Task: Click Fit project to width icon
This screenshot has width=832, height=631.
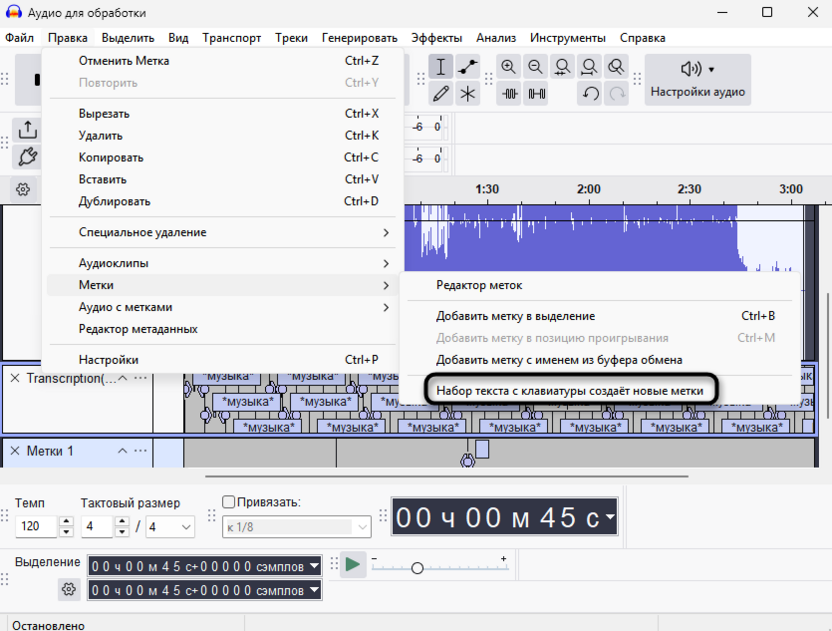Action: (x=589, y=67)
